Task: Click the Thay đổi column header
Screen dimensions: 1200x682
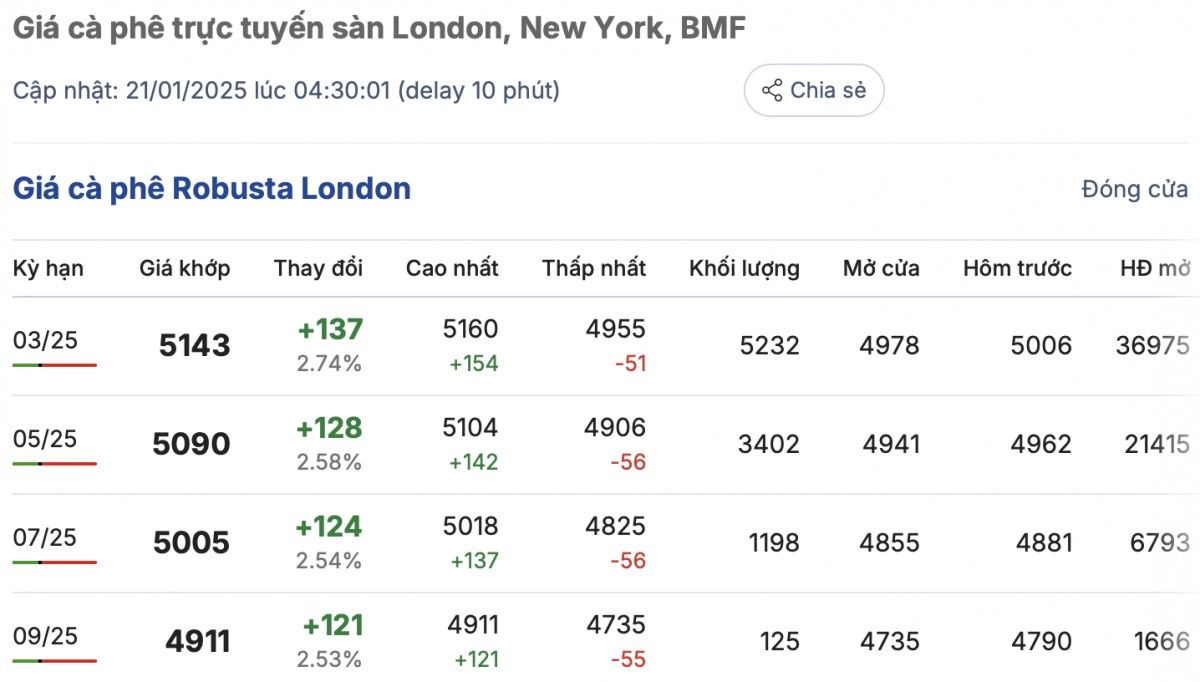Action: coord(318,268)
